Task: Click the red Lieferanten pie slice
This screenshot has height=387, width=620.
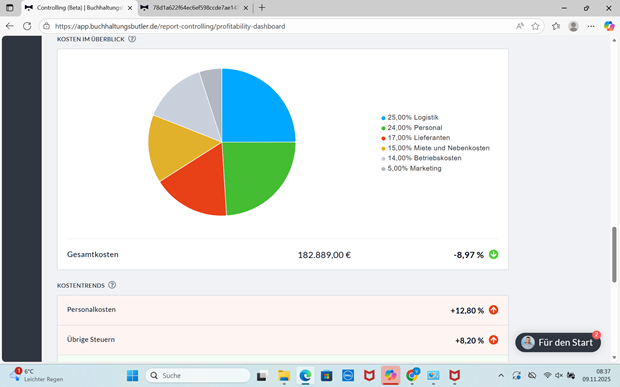Action: tap(200, 188)
